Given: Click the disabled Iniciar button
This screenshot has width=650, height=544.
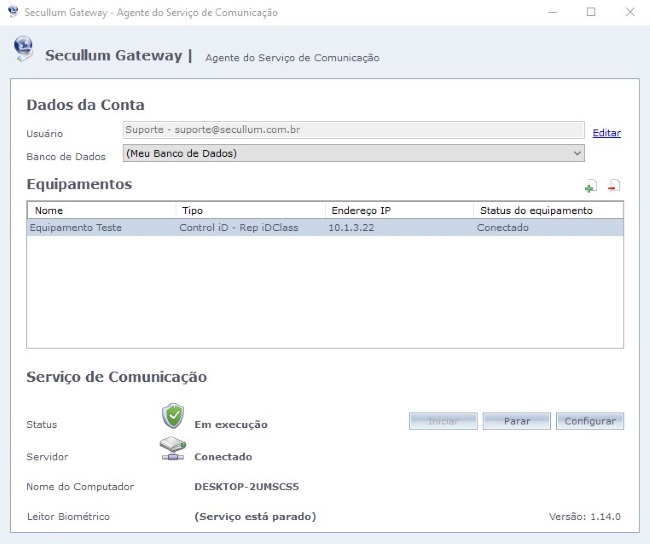Looking at the screenshot, I should click(442, 421).
